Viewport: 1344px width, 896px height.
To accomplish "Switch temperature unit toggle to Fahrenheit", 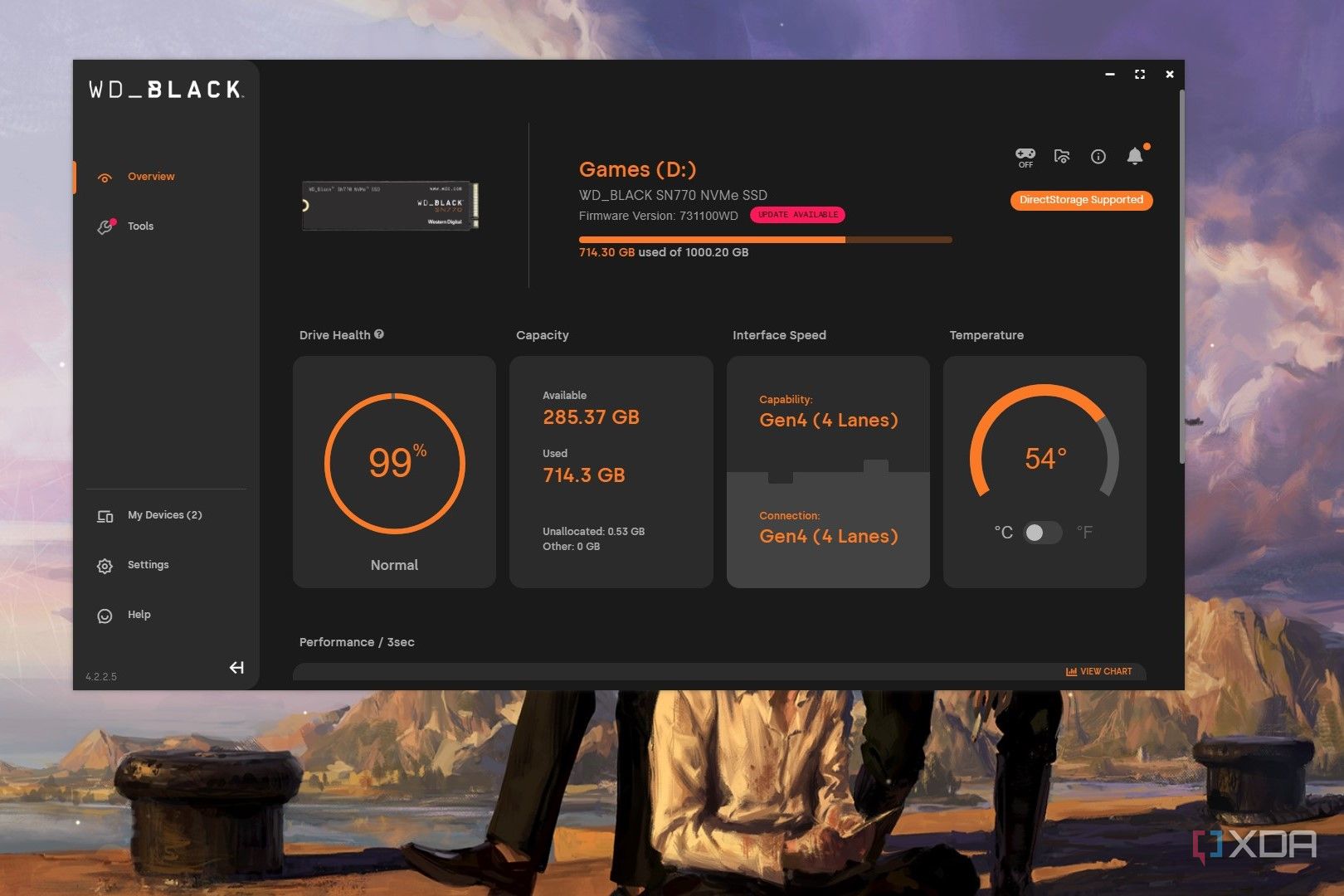I will point(1043,533).
